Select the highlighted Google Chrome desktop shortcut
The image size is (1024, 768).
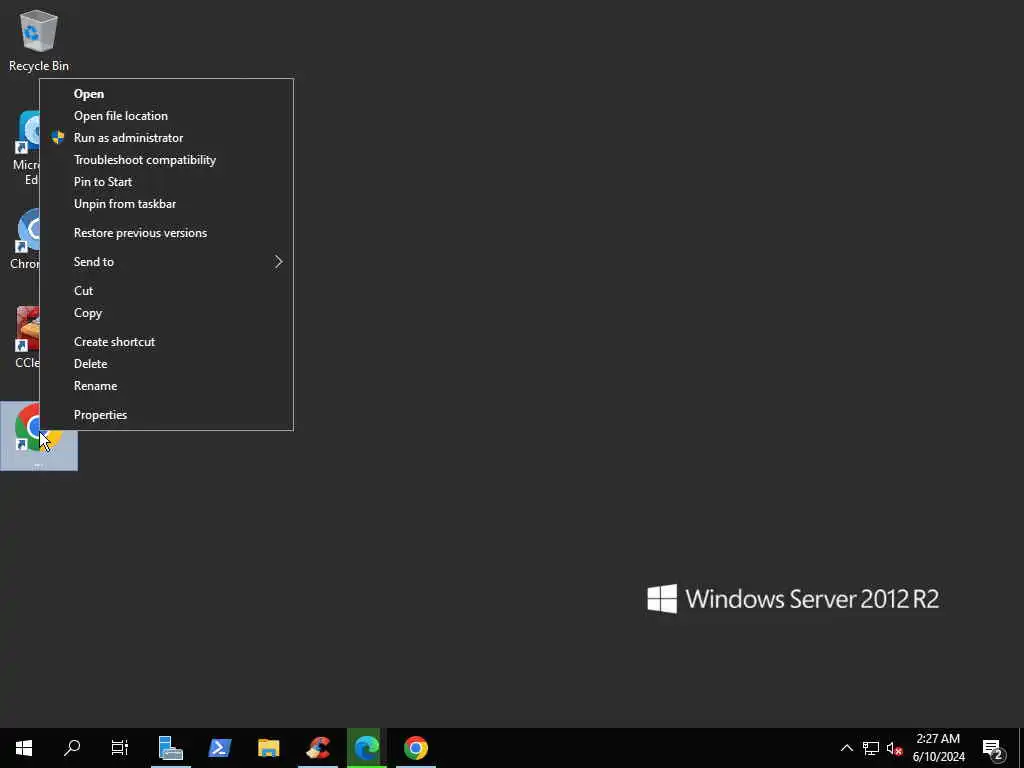click(39, 436)
